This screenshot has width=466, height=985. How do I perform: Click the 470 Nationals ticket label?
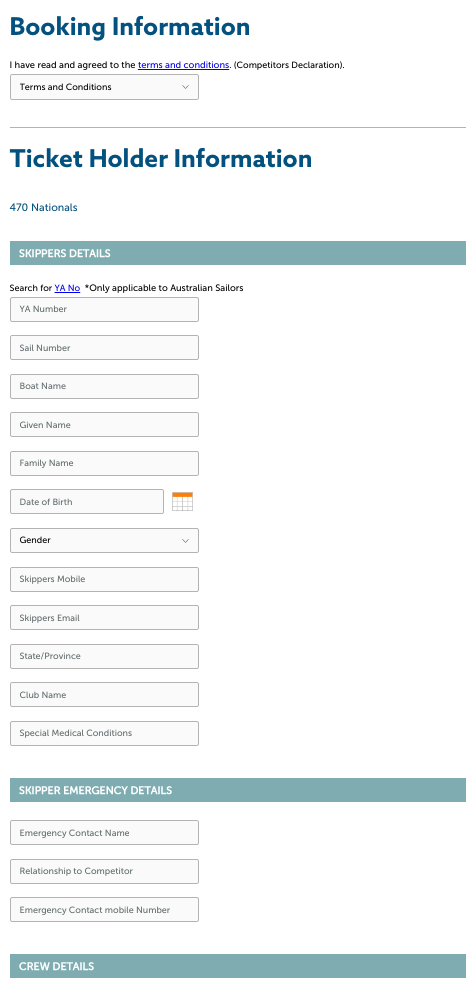(x=43, y=207)
